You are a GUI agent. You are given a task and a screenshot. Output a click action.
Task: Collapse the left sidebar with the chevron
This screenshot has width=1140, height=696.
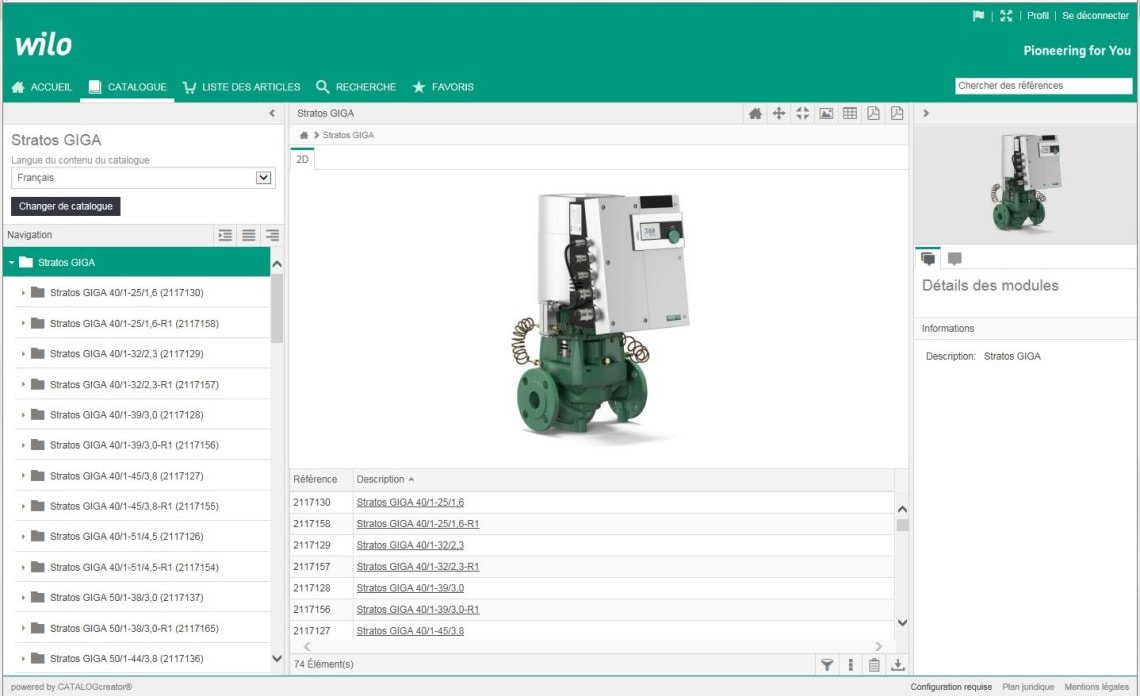tap(272, 113)
